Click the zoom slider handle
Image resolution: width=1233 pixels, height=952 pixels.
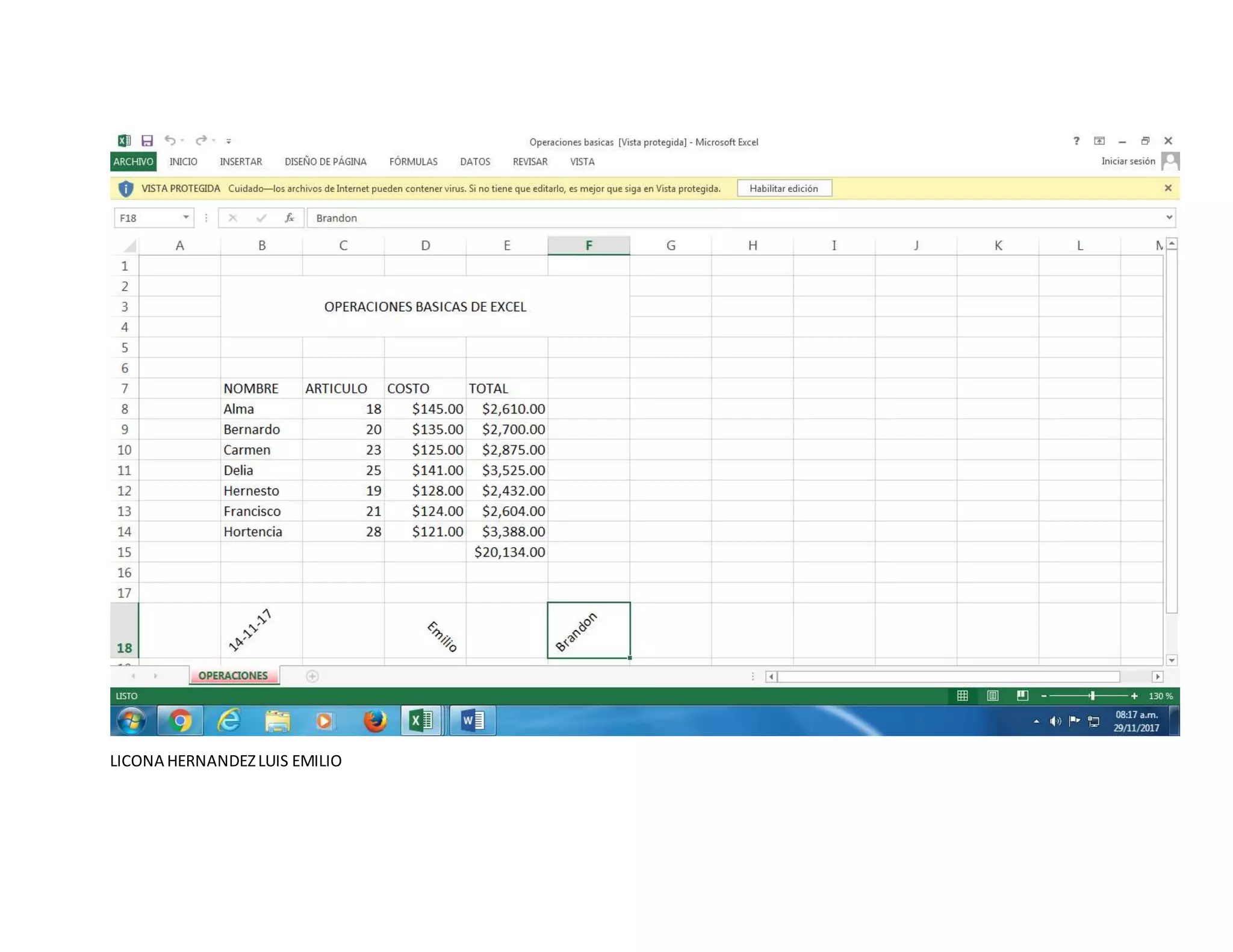point(1092,696)
